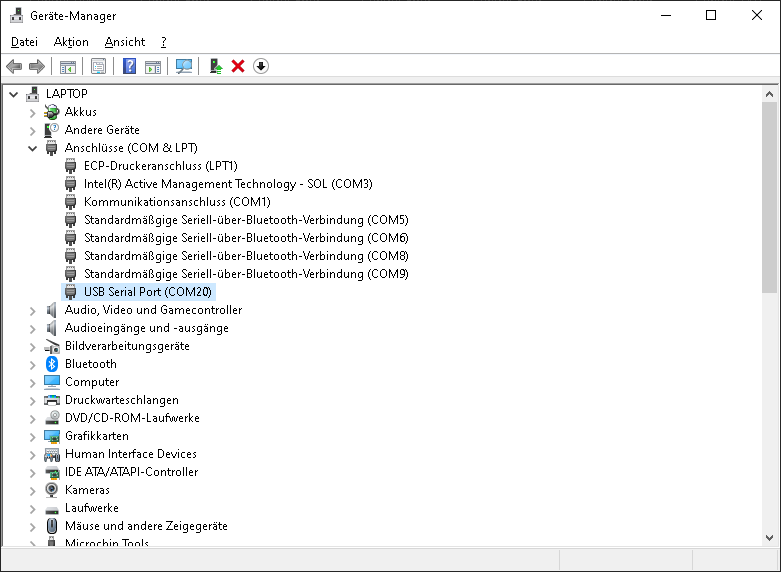The width and height of the screenshot is (781, 572).
Task: Select USB Serial Port (COM20)
Action: click(x=147, y=292)
